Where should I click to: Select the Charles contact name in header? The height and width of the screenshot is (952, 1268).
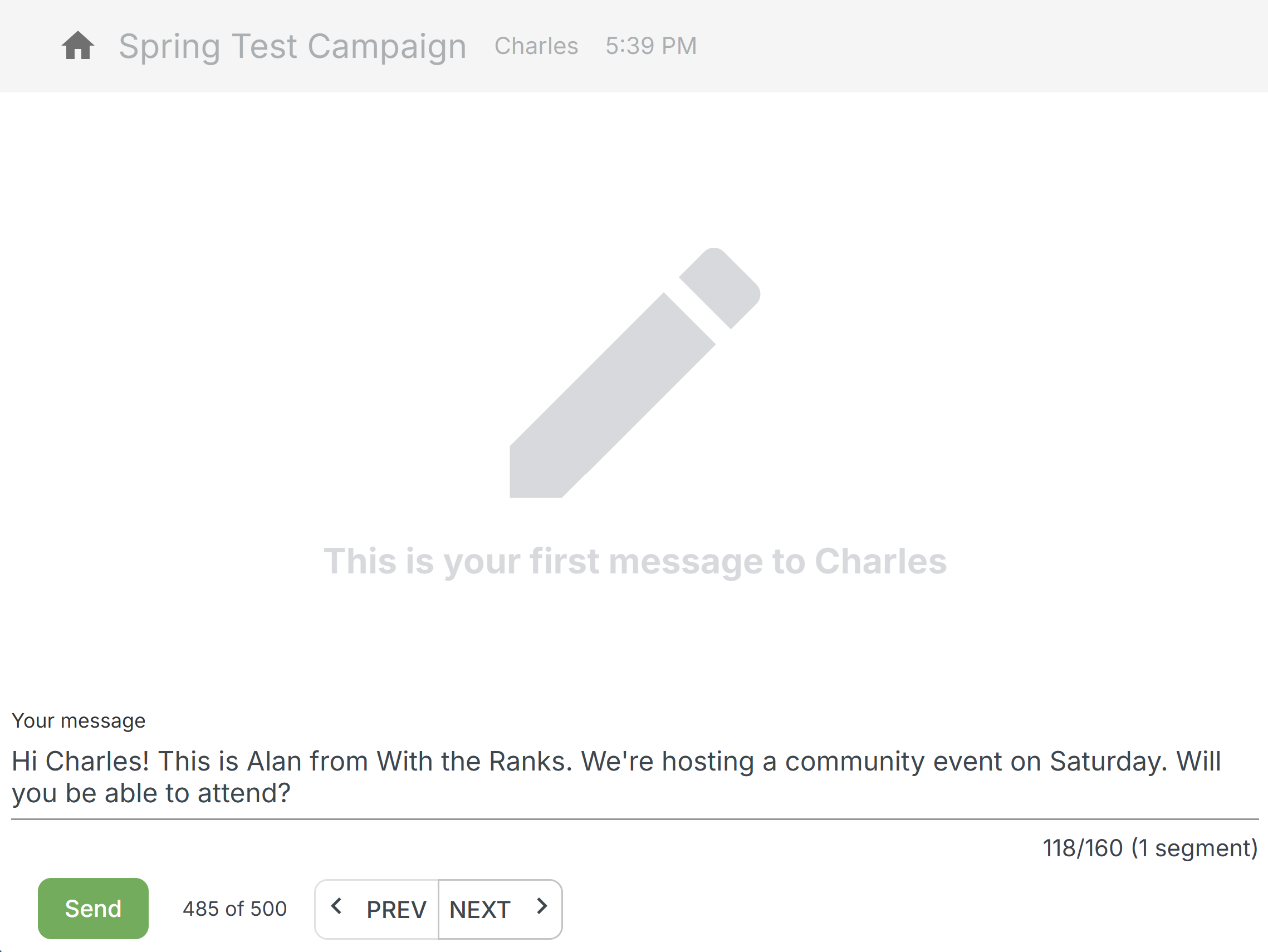(536, 46)
